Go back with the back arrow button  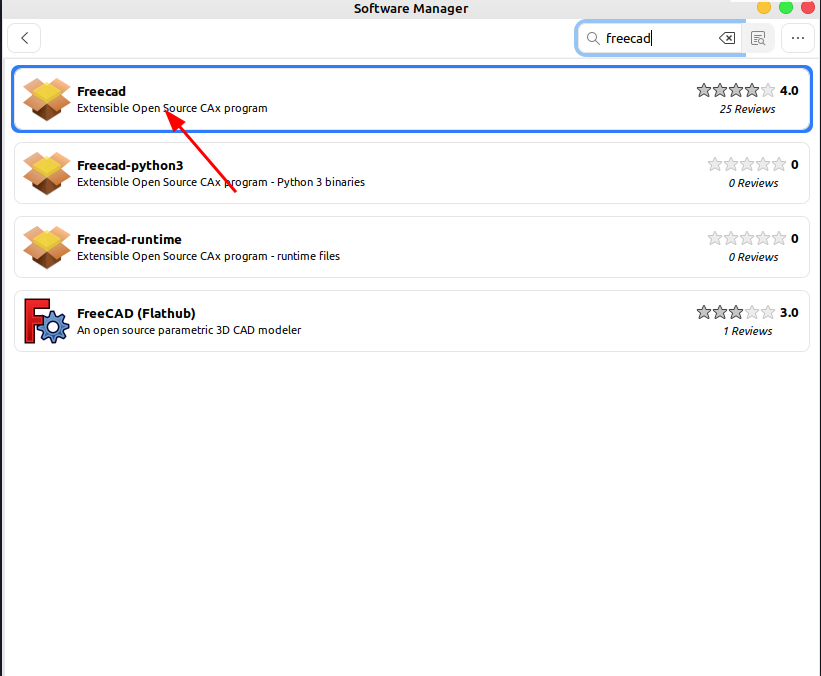(24, 38)
